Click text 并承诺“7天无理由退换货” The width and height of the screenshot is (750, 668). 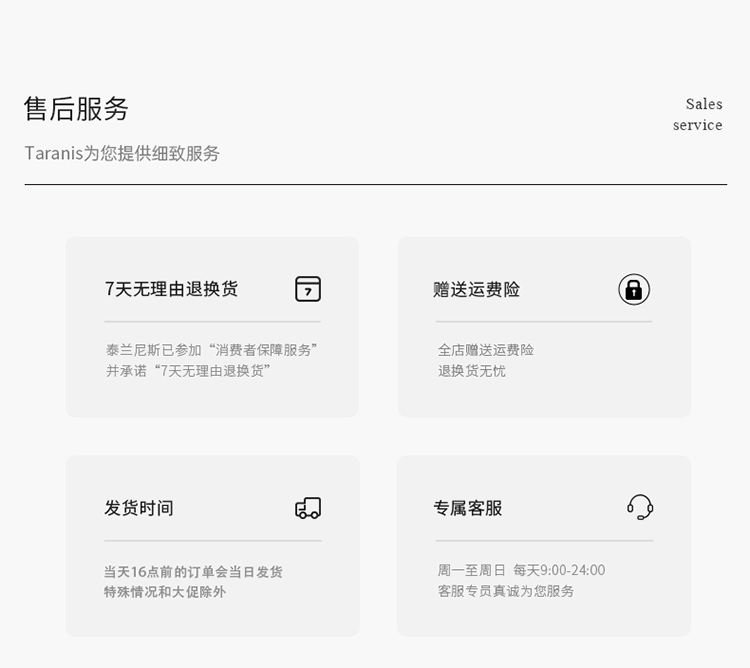[188, 371]
